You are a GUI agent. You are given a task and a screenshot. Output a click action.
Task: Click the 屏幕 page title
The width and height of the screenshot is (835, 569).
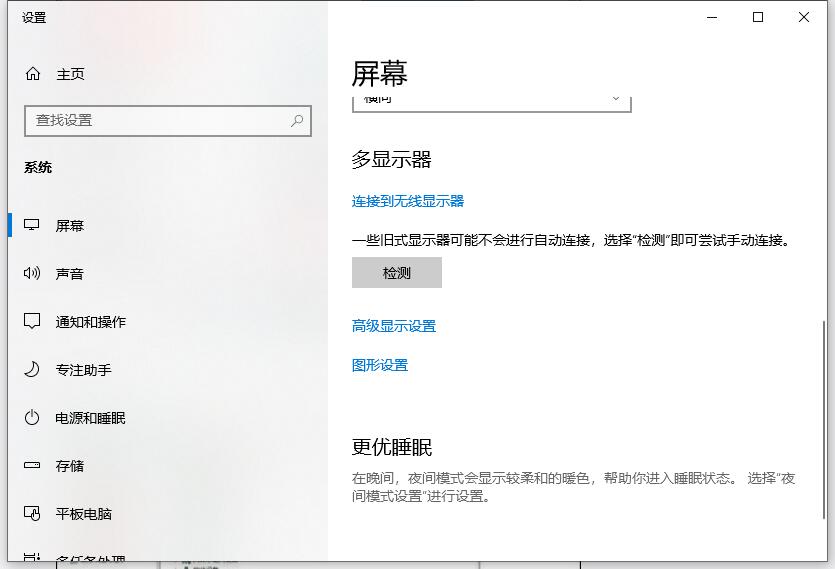point(379,74)
